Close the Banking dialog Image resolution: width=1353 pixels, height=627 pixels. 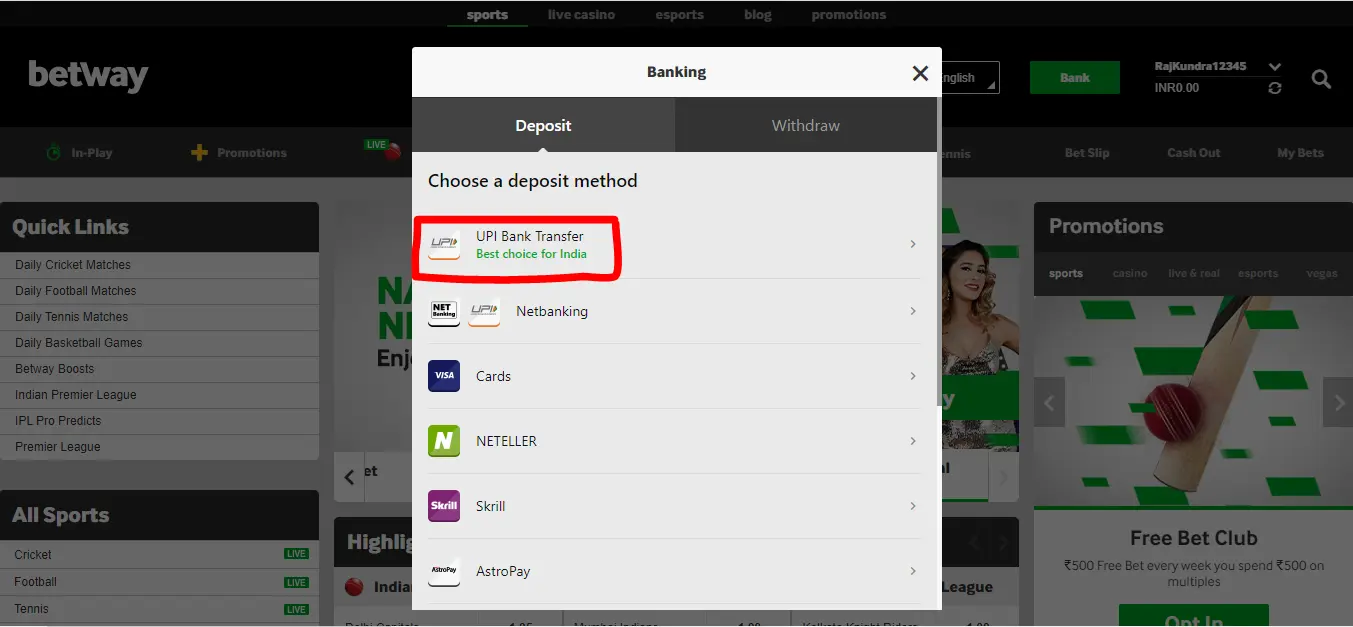(920, 73)
